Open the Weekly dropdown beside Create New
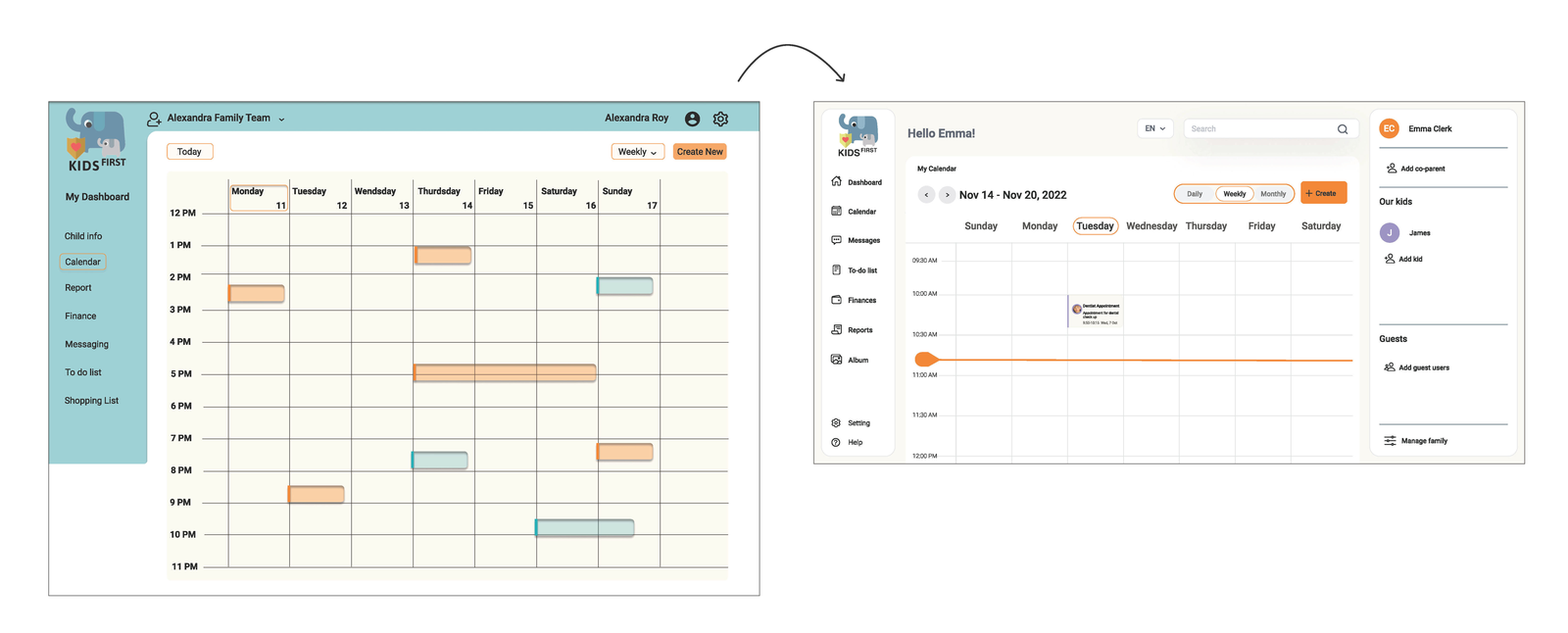Screen dimensions: 1568x633 pyautogui.click(x=638, y=152)
